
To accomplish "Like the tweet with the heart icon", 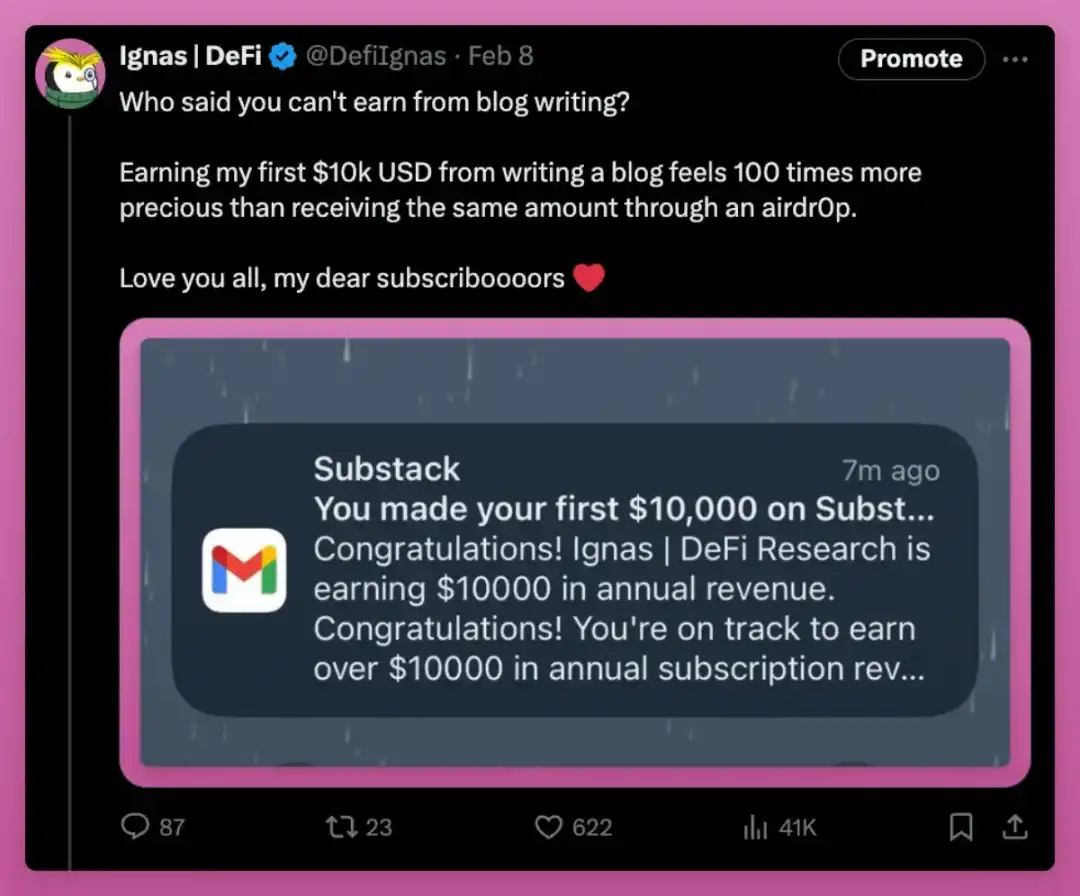I will pos(547,826).
